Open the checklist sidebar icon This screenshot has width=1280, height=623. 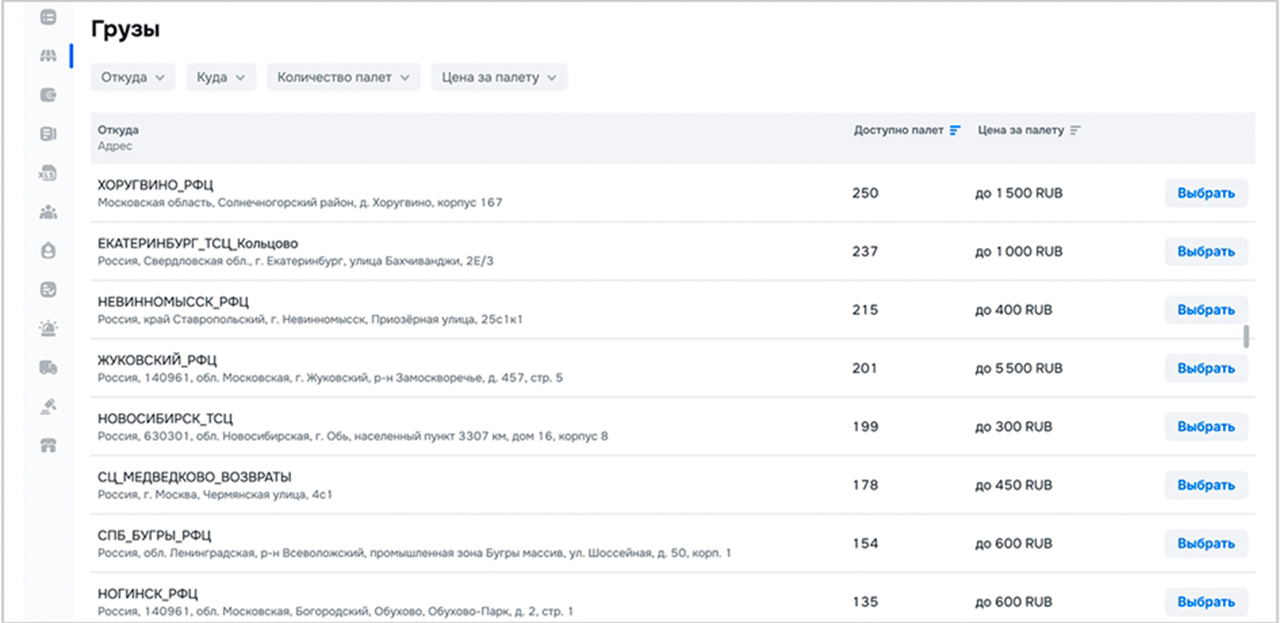(48, 290)
